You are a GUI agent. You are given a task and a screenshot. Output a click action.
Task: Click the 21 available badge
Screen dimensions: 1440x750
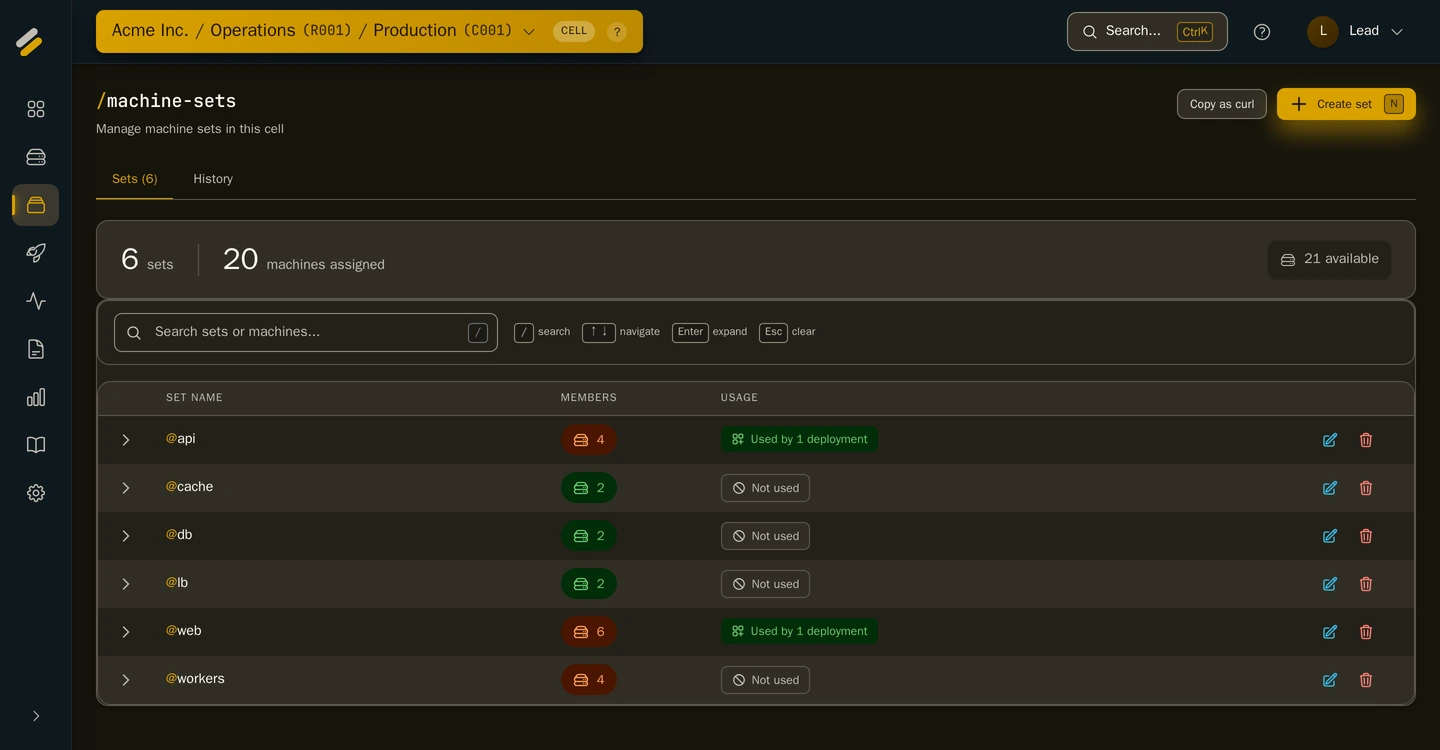[1329, 259]
